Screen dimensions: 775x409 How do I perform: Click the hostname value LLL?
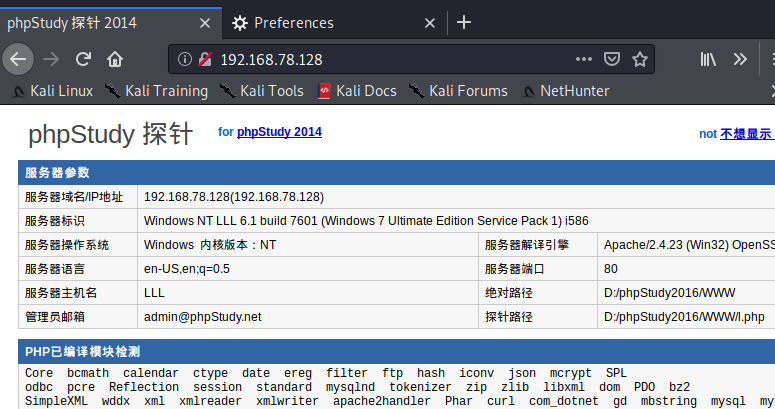(x=154, y=293)
